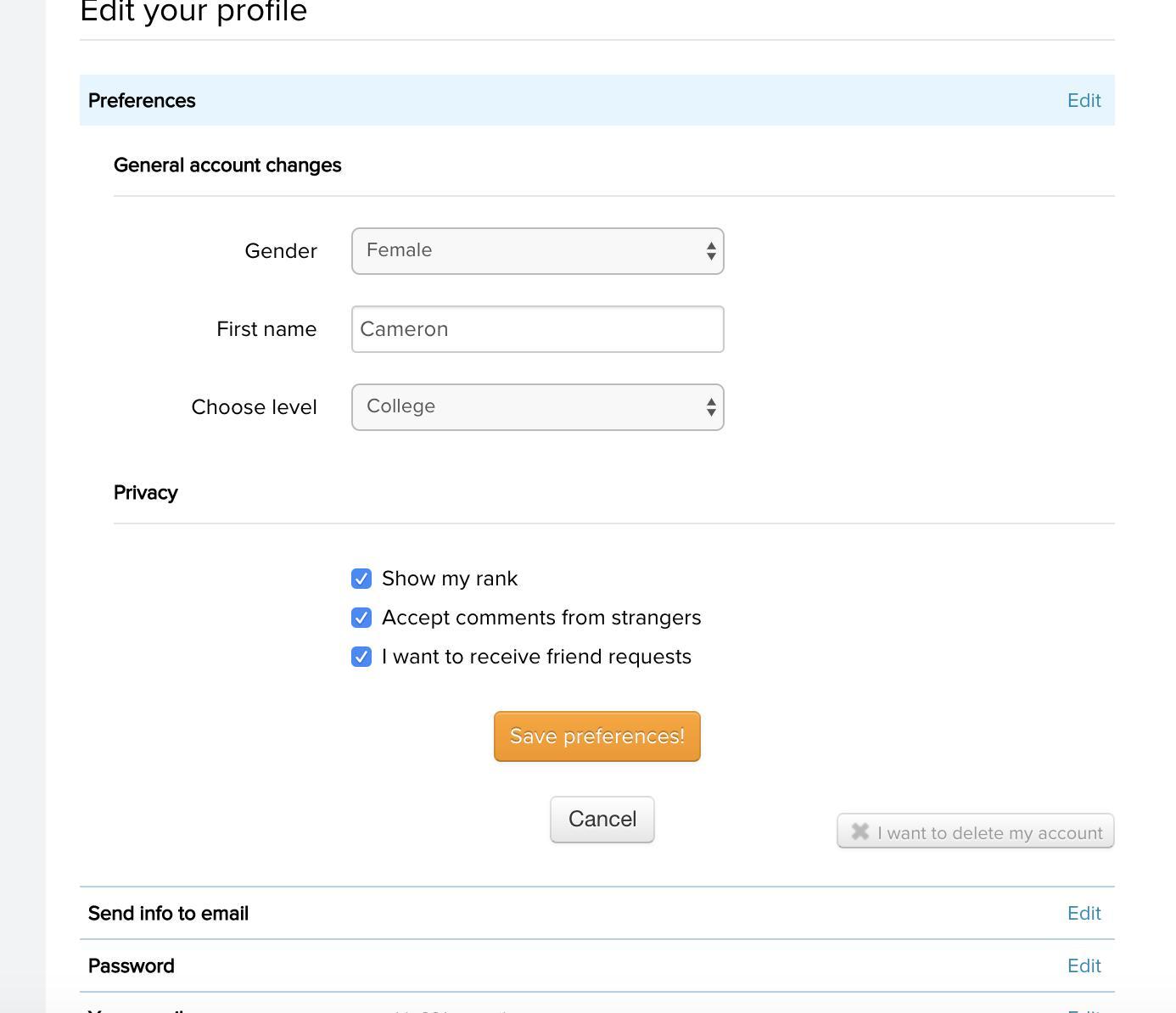Click the X icon on delete account button
Image resolution: width=1176 pixels, height=1013 pixels.
tap(860, 831)
